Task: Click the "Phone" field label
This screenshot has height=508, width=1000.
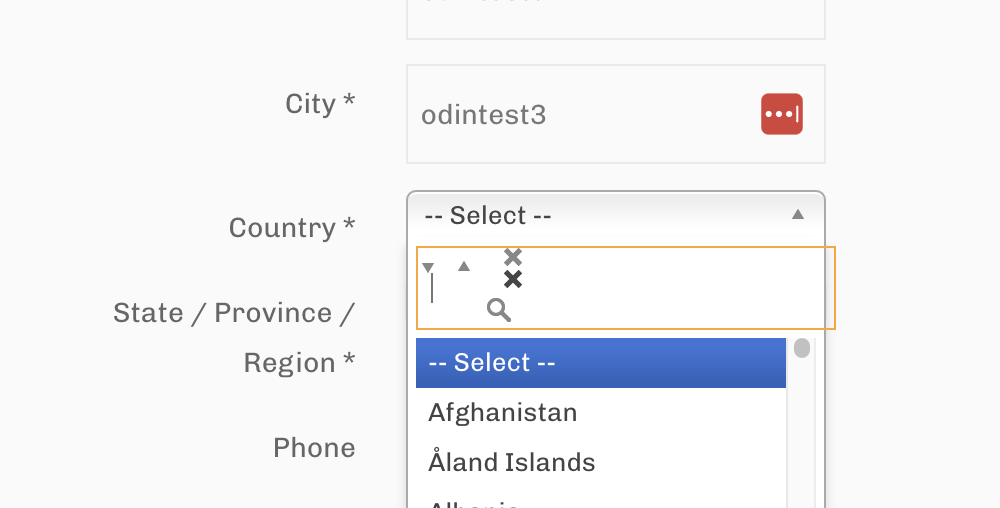Action: (314, 447)
